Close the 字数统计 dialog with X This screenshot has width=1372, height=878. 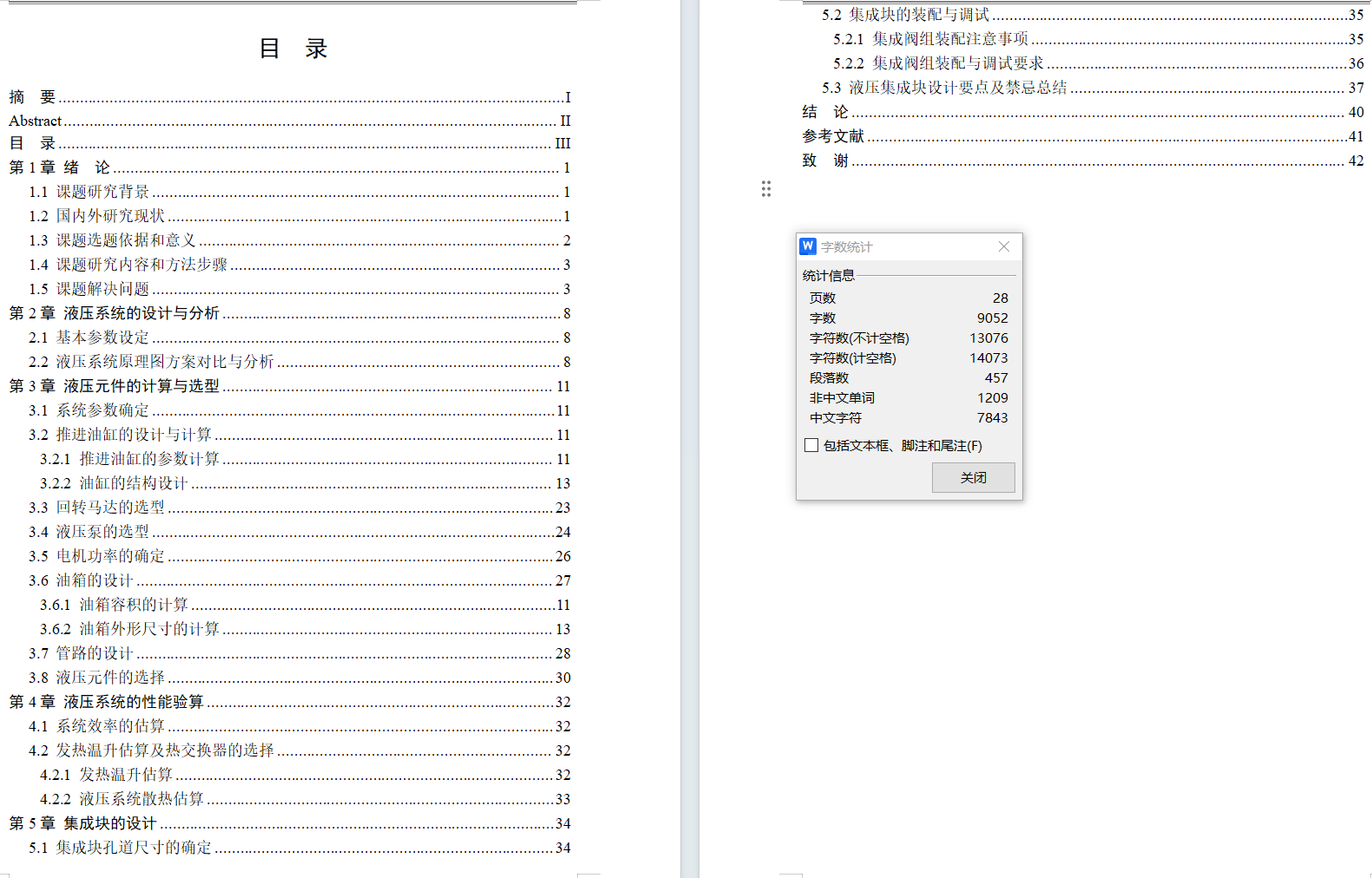click(1004, 246)
